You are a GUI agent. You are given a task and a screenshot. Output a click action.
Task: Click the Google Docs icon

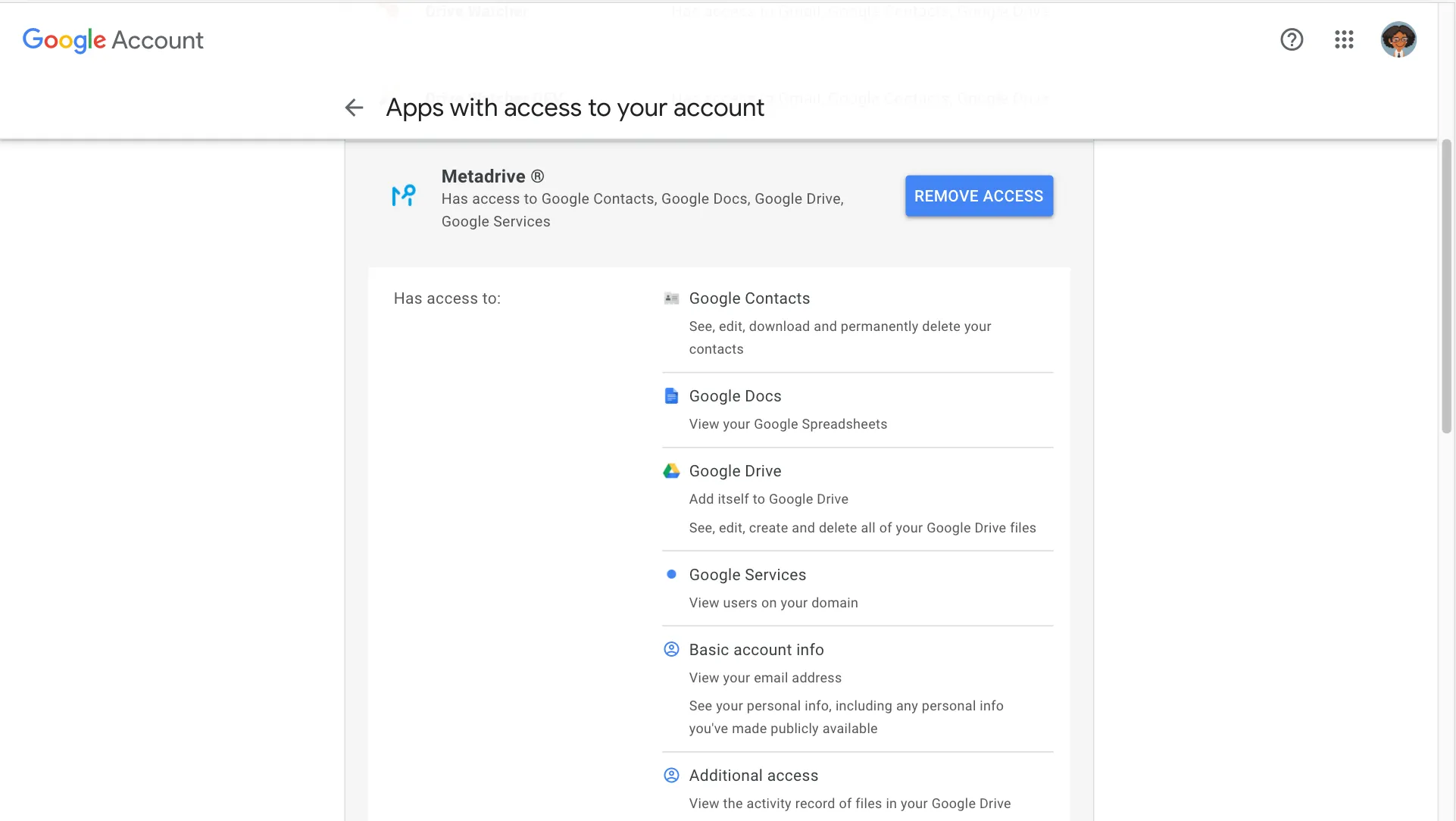(x=671, y=396)
